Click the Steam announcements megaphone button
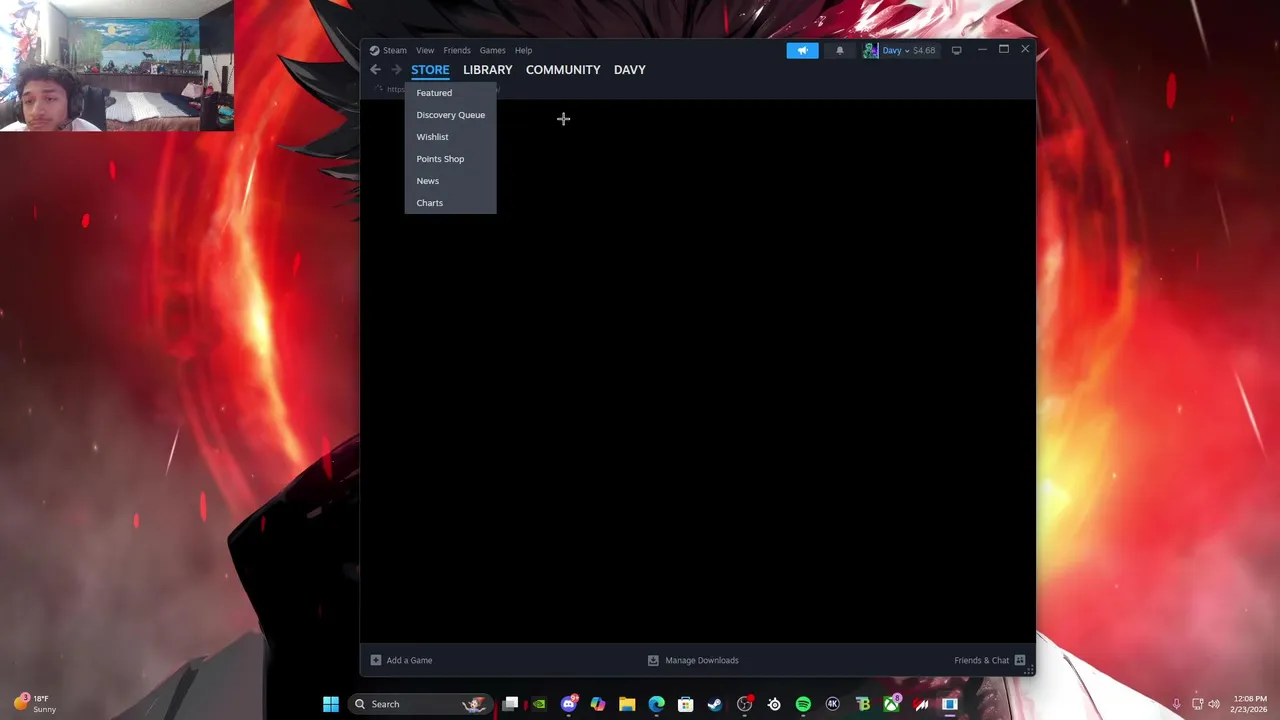 tap(802, 50)
